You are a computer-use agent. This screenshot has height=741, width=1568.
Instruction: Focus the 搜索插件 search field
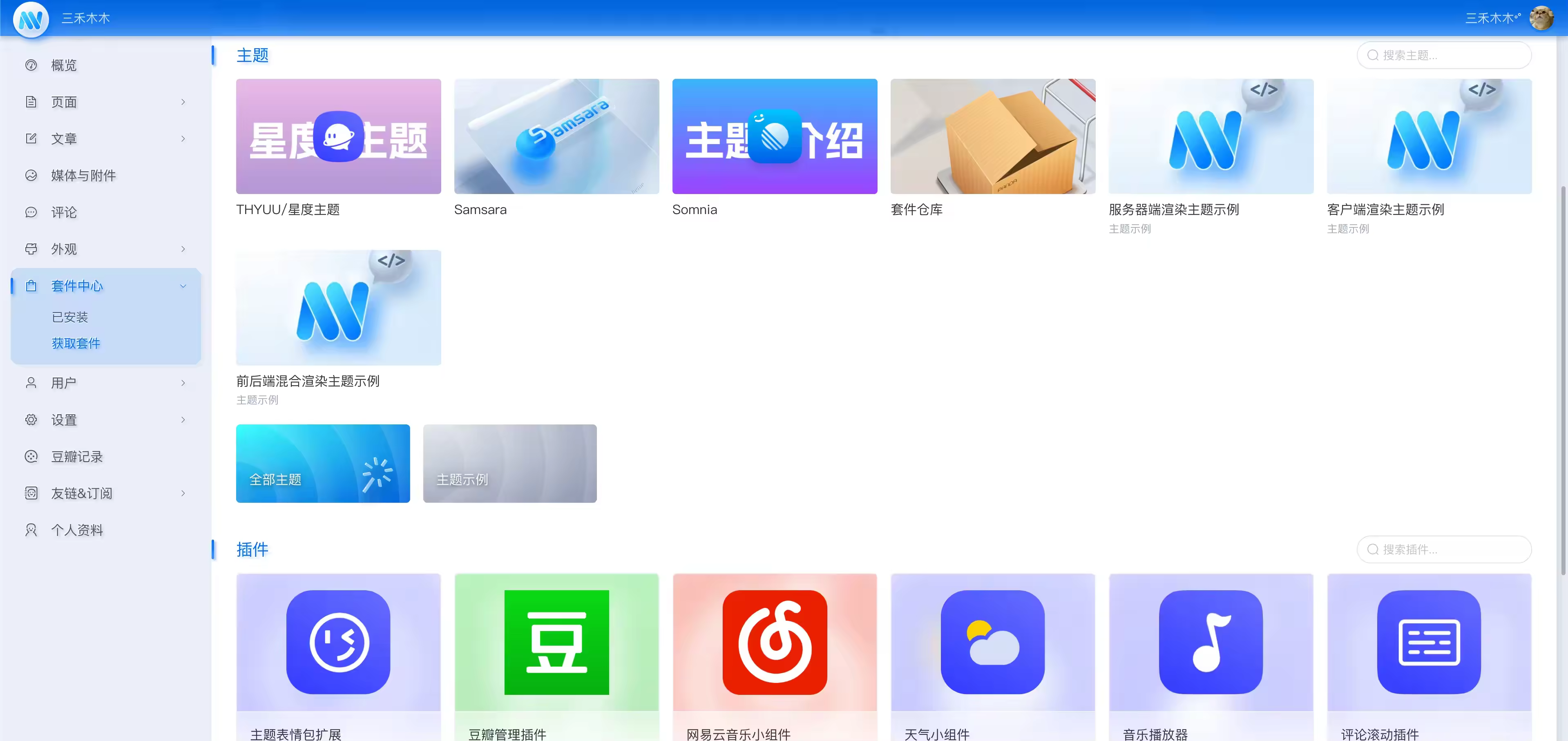1444,549
